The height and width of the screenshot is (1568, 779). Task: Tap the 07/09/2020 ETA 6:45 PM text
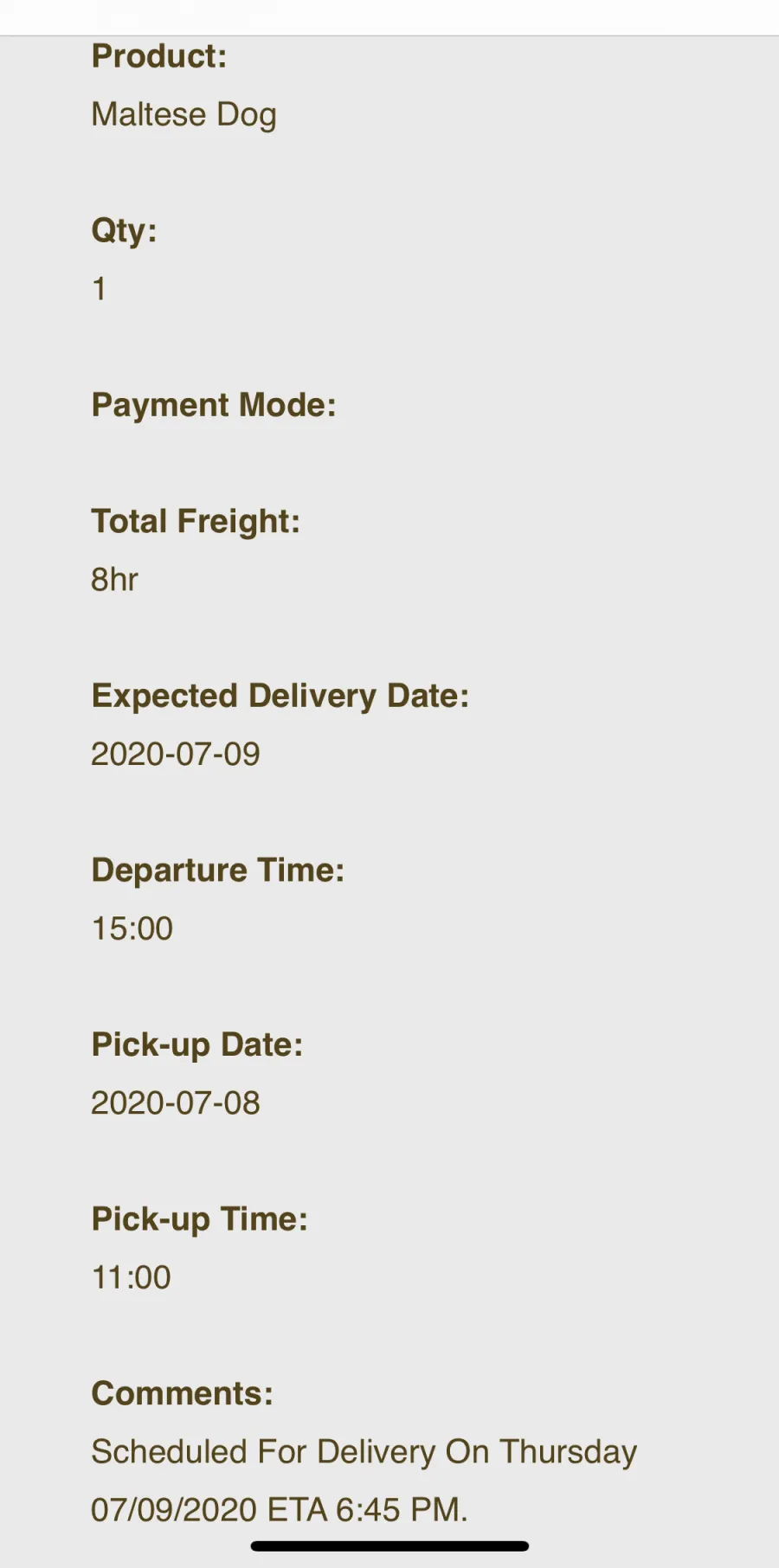pos(280,1511)
